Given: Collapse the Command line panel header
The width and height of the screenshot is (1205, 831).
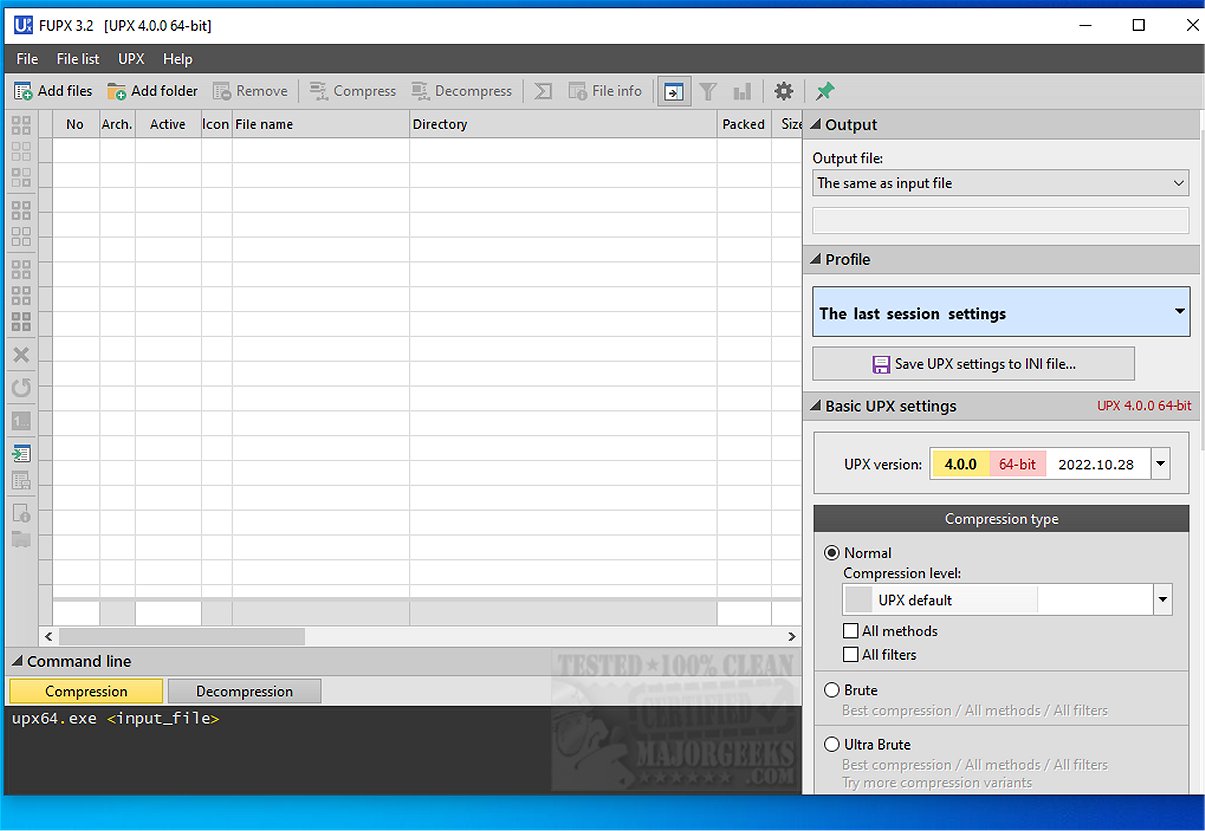Looking at the screenshot, I should (403, 661).
